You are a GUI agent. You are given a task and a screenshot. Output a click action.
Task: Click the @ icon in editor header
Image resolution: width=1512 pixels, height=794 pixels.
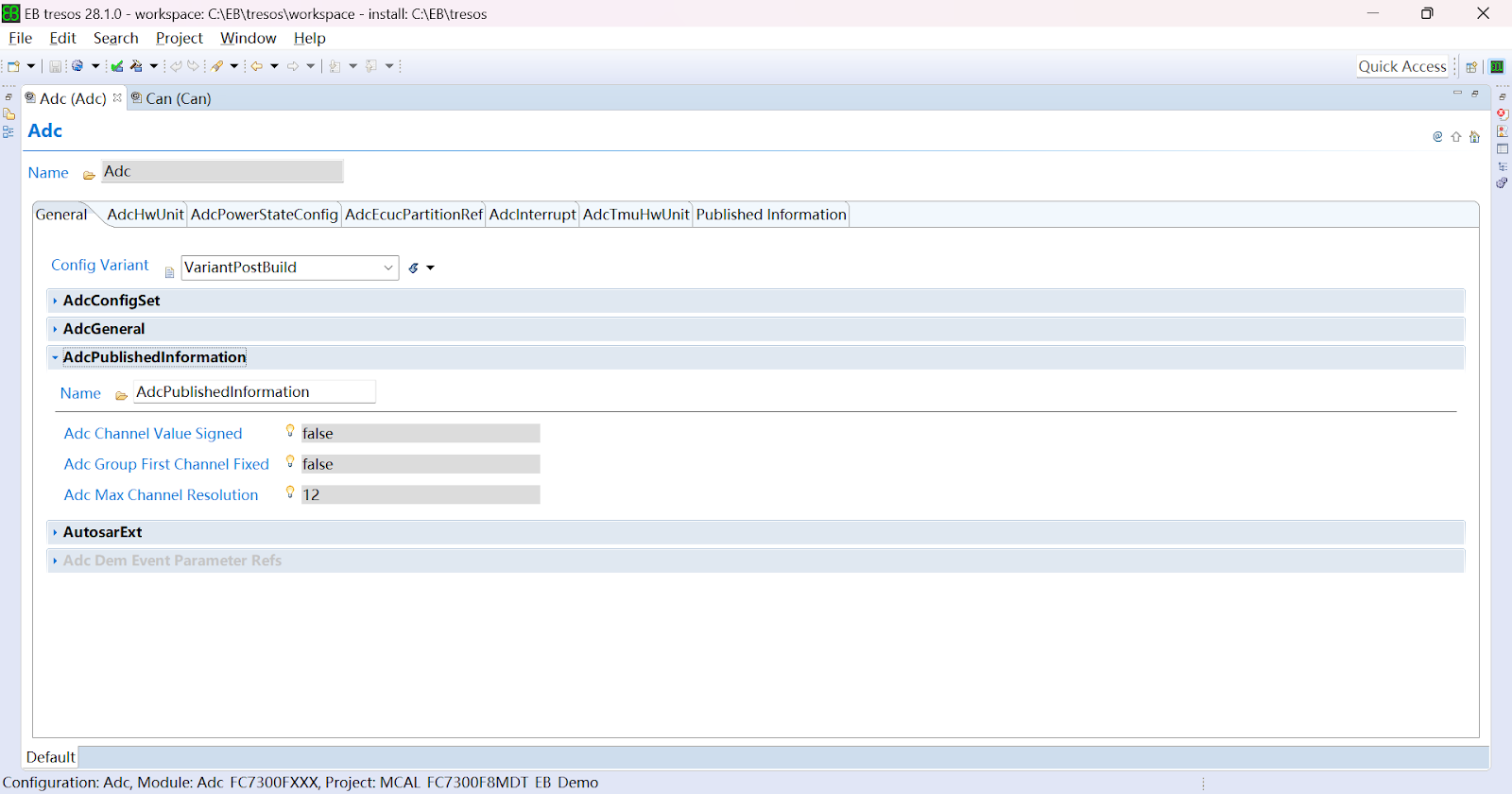tap(1437, 137)
